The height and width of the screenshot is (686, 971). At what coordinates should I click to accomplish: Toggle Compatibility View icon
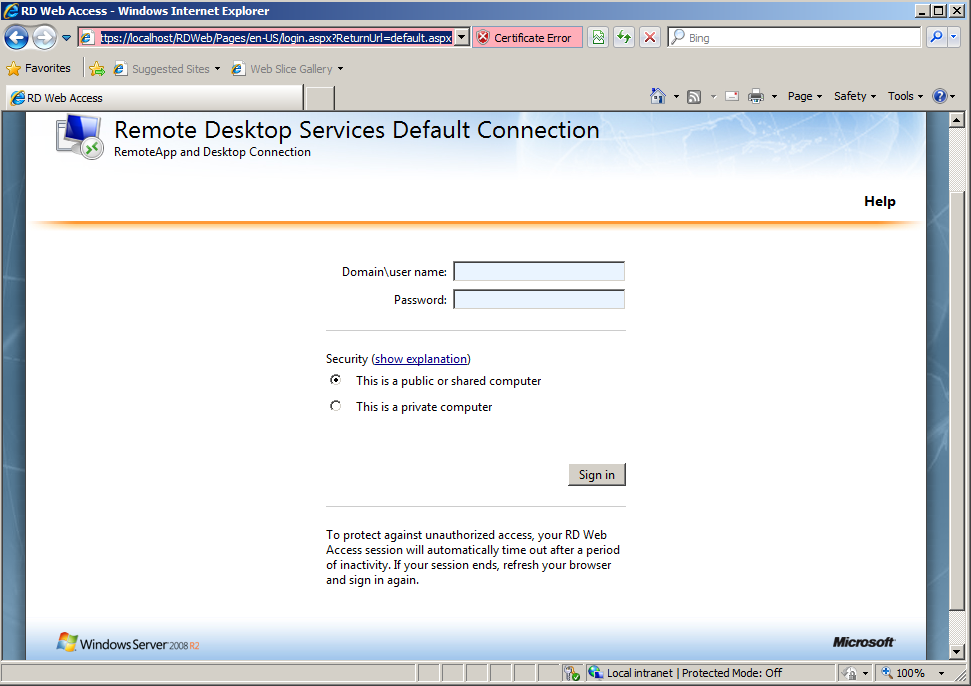[598, 38]
